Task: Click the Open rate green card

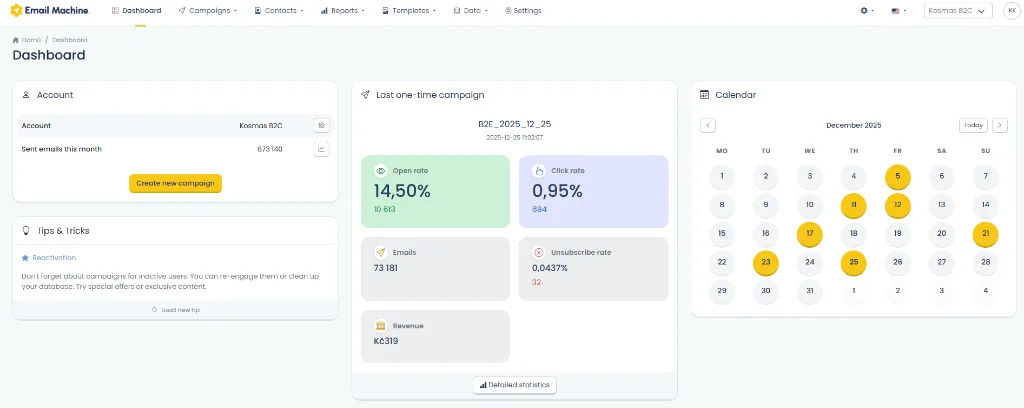Action: (x=436, y=191)
